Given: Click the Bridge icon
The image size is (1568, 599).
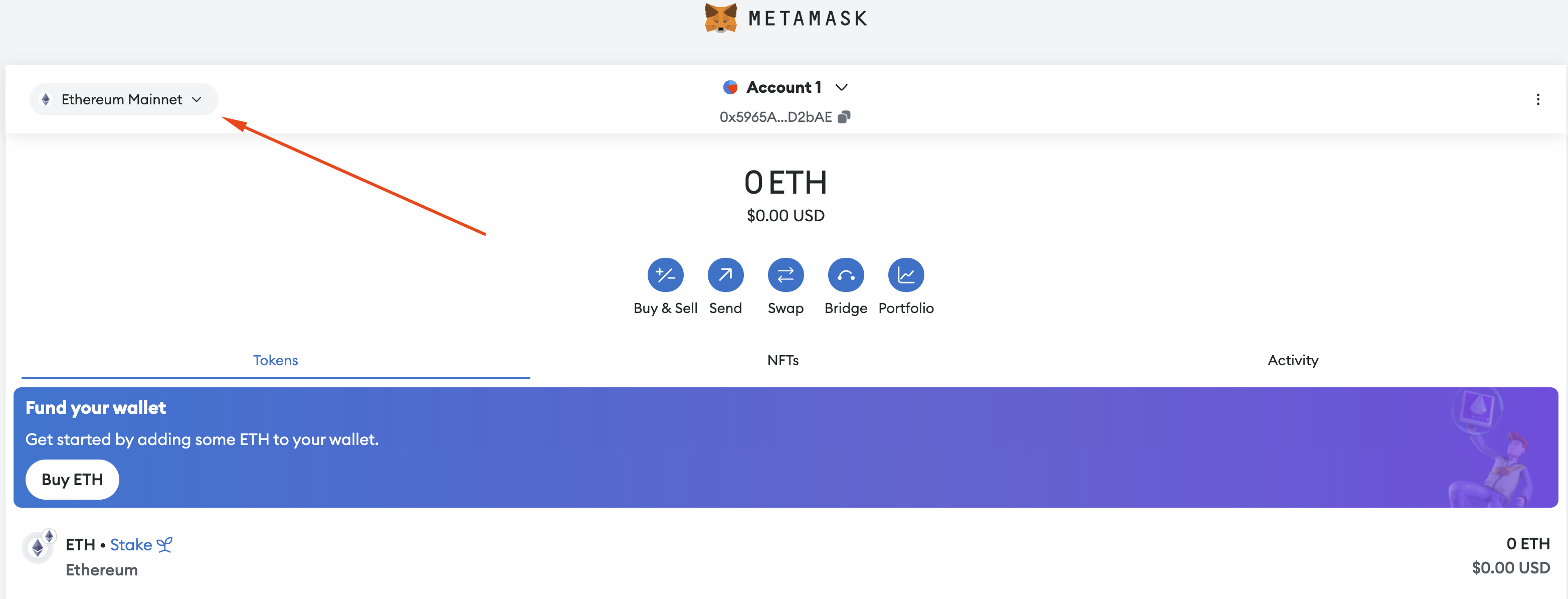Looking at the screenshot, I should pyautogui.click(x=846, y=275).
